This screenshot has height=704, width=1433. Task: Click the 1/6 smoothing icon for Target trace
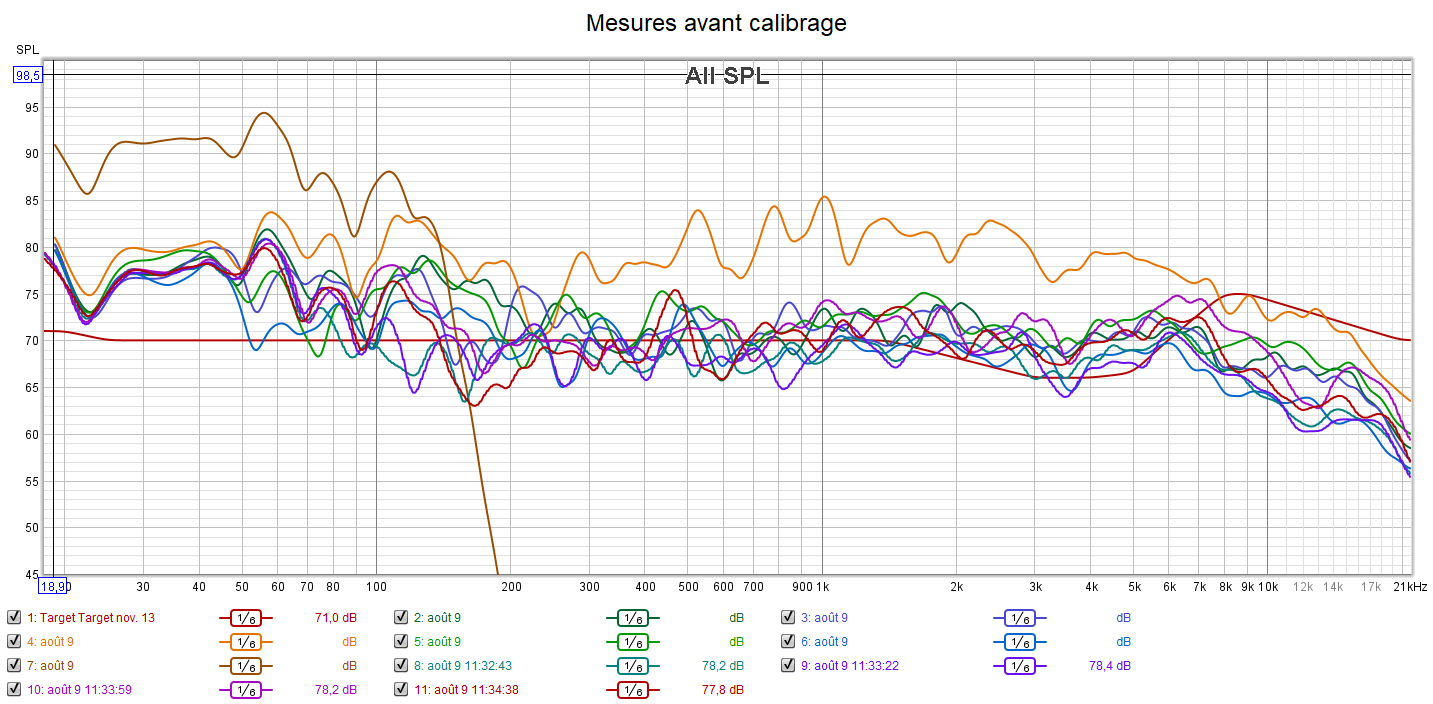click(246, 618)
